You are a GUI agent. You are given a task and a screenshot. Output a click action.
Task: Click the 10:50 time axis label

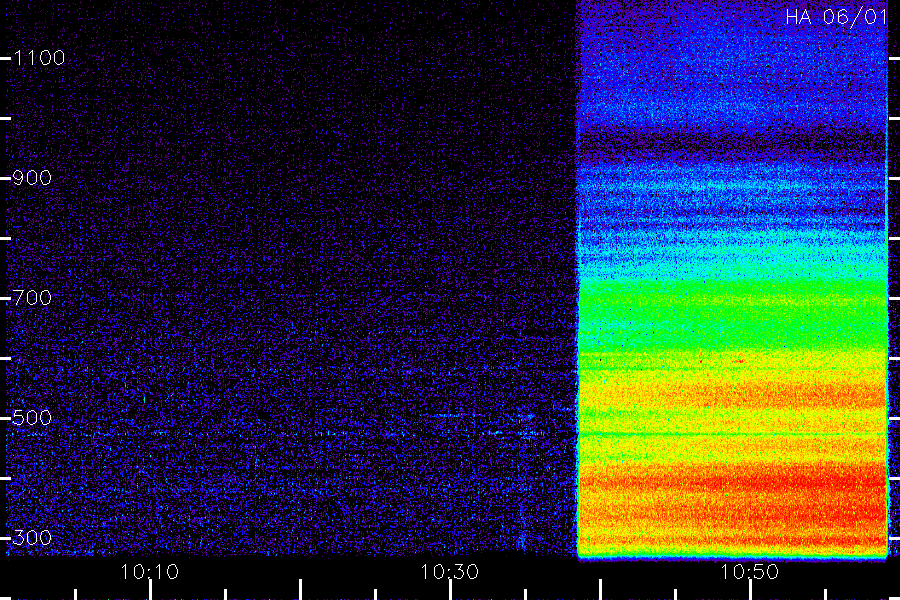pyautogui.click(x=749, y=572)
